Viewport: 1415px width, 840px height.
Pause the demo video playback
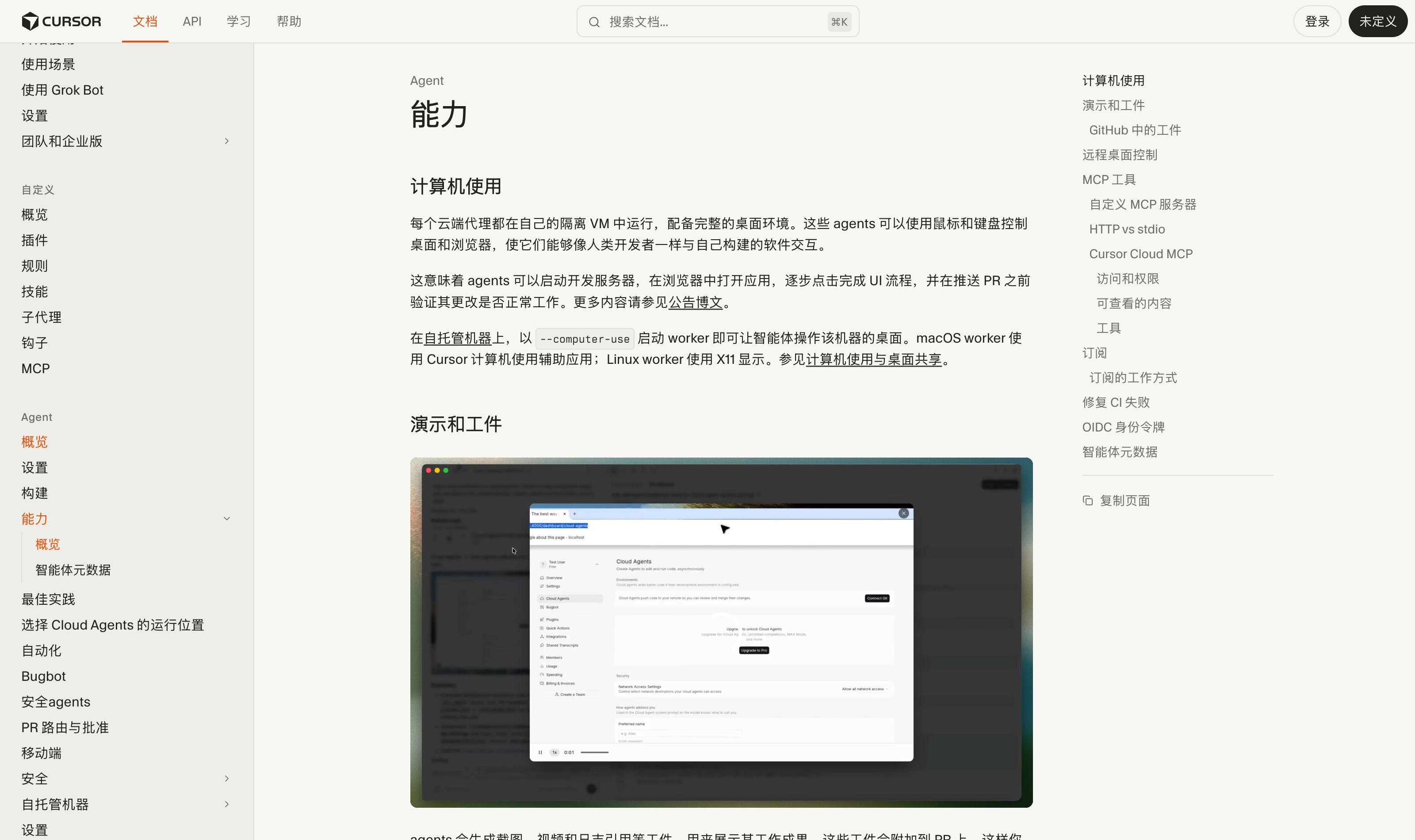540,752
